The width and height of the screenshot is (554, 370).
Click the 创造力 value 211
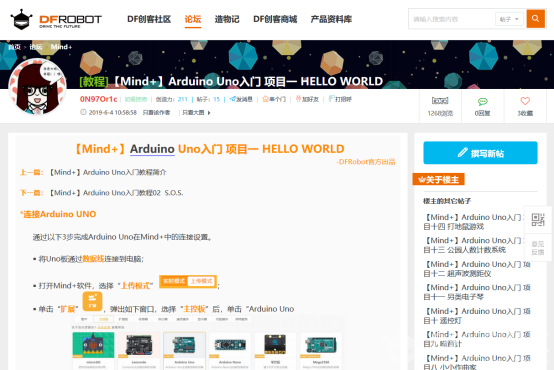(183, 100)
